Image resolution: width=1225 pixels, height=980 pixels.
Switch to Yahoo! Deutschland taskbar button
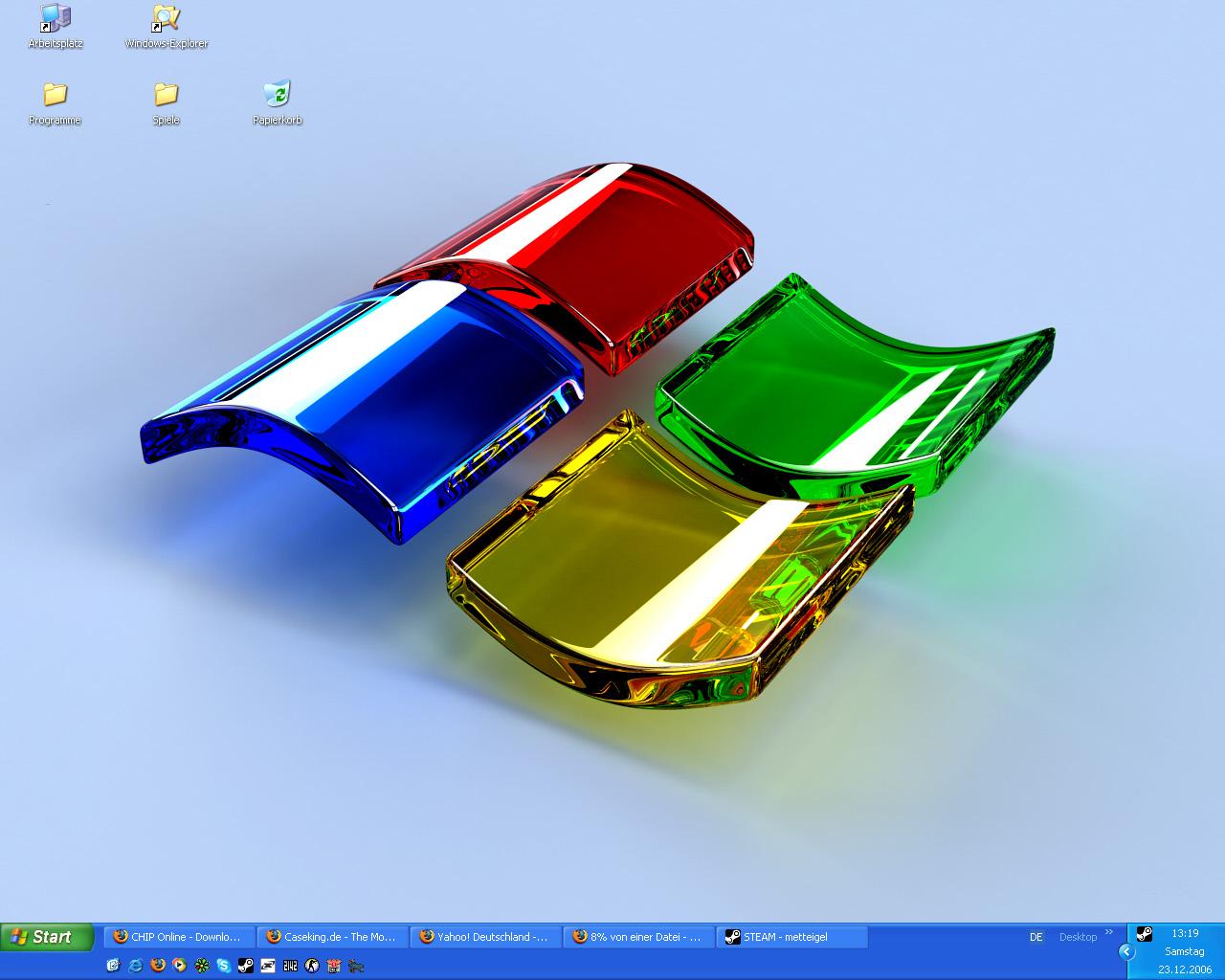(486, 937)
